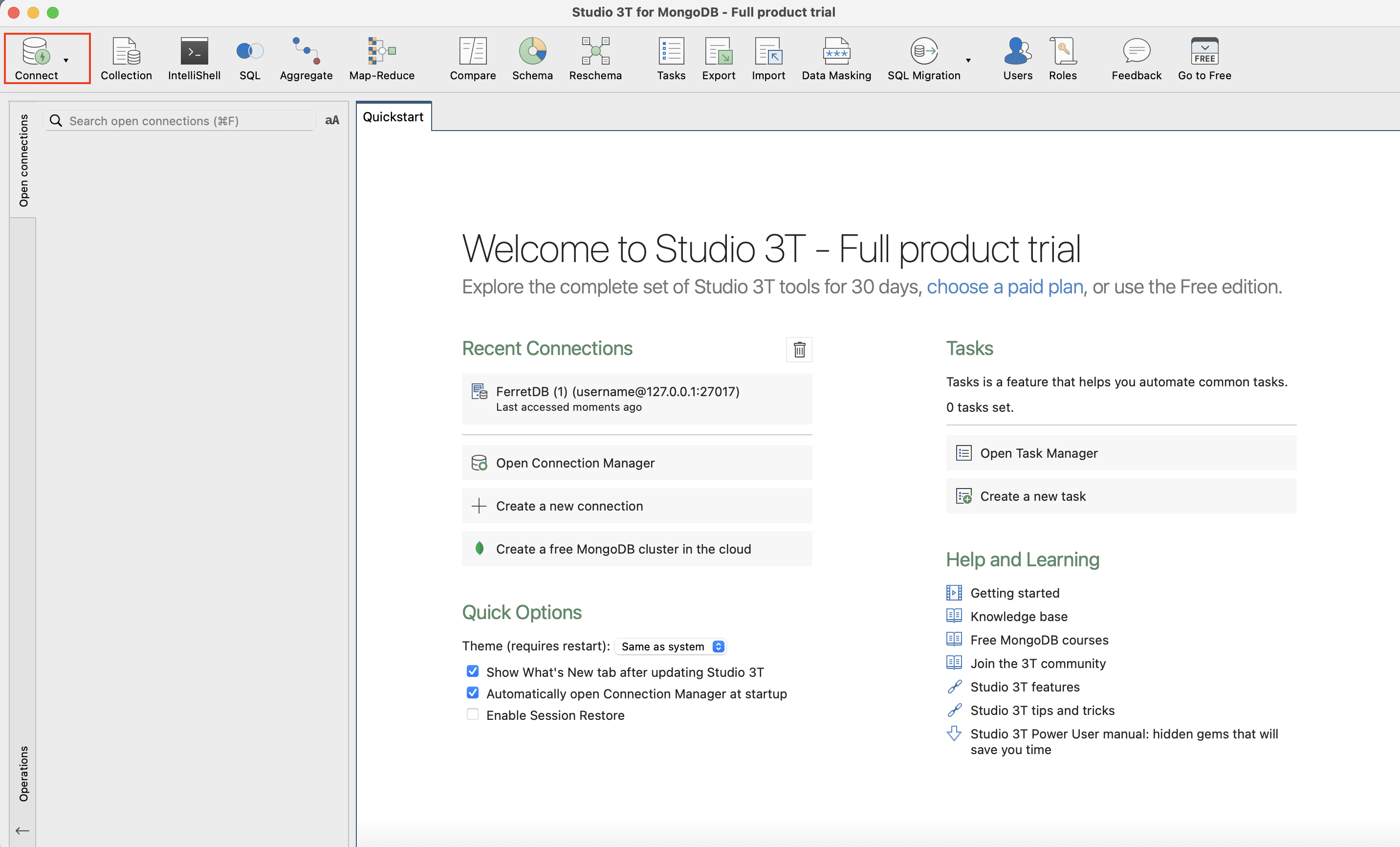This screenshot has height=847, width=1400.
Task: Open the Theme selection dropdown
Action: click(670, 646)
